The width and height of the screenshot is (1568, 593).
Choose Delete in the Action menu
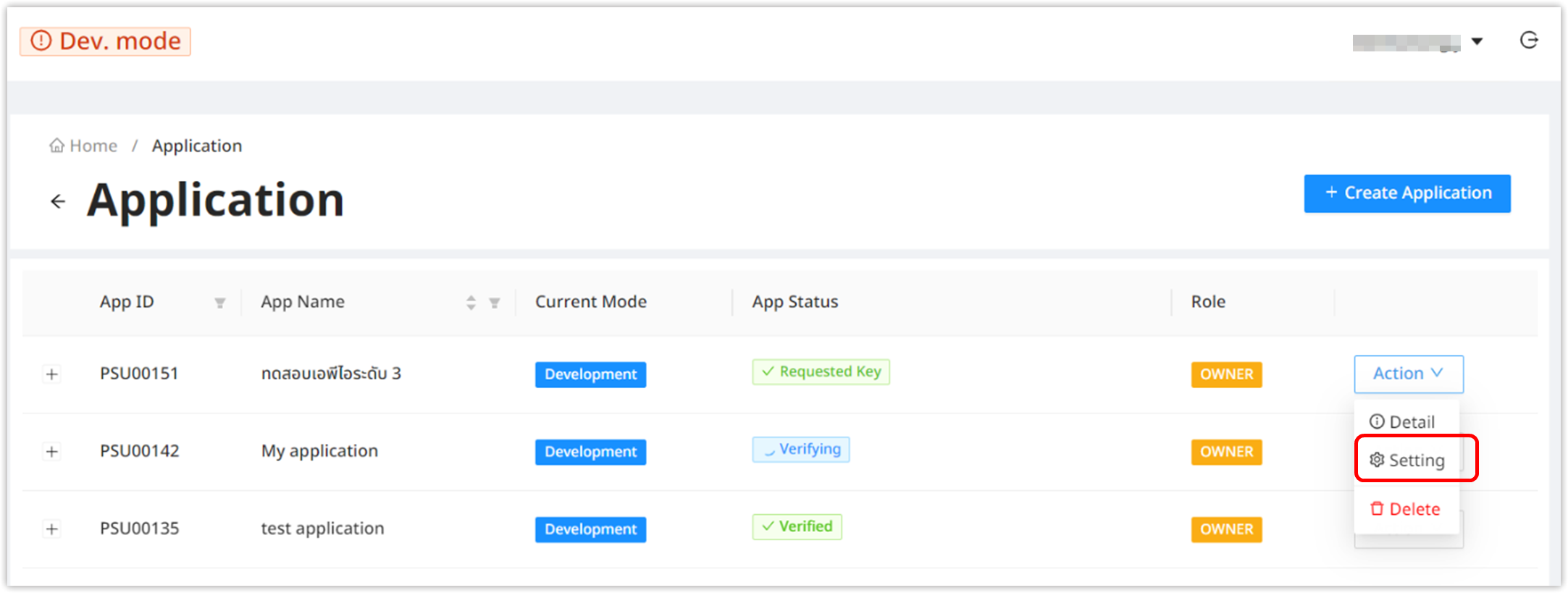[x=1405, y=509]
